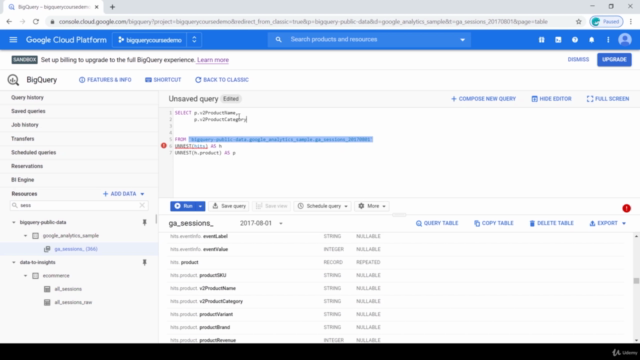Open Scheduled queries
Image resolution: width=640 pixels, height=360 pixels.
[33, 153]
